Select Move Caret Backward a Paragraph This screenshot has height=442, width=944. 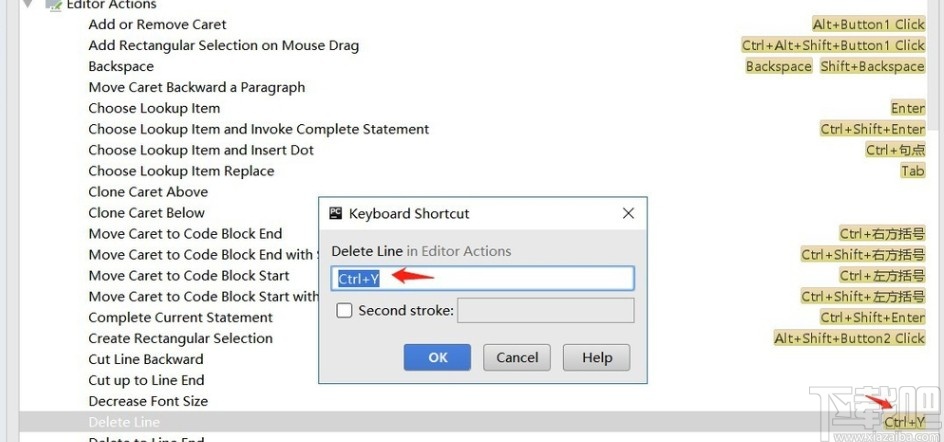pyautogui.click(x=196, y=87)
